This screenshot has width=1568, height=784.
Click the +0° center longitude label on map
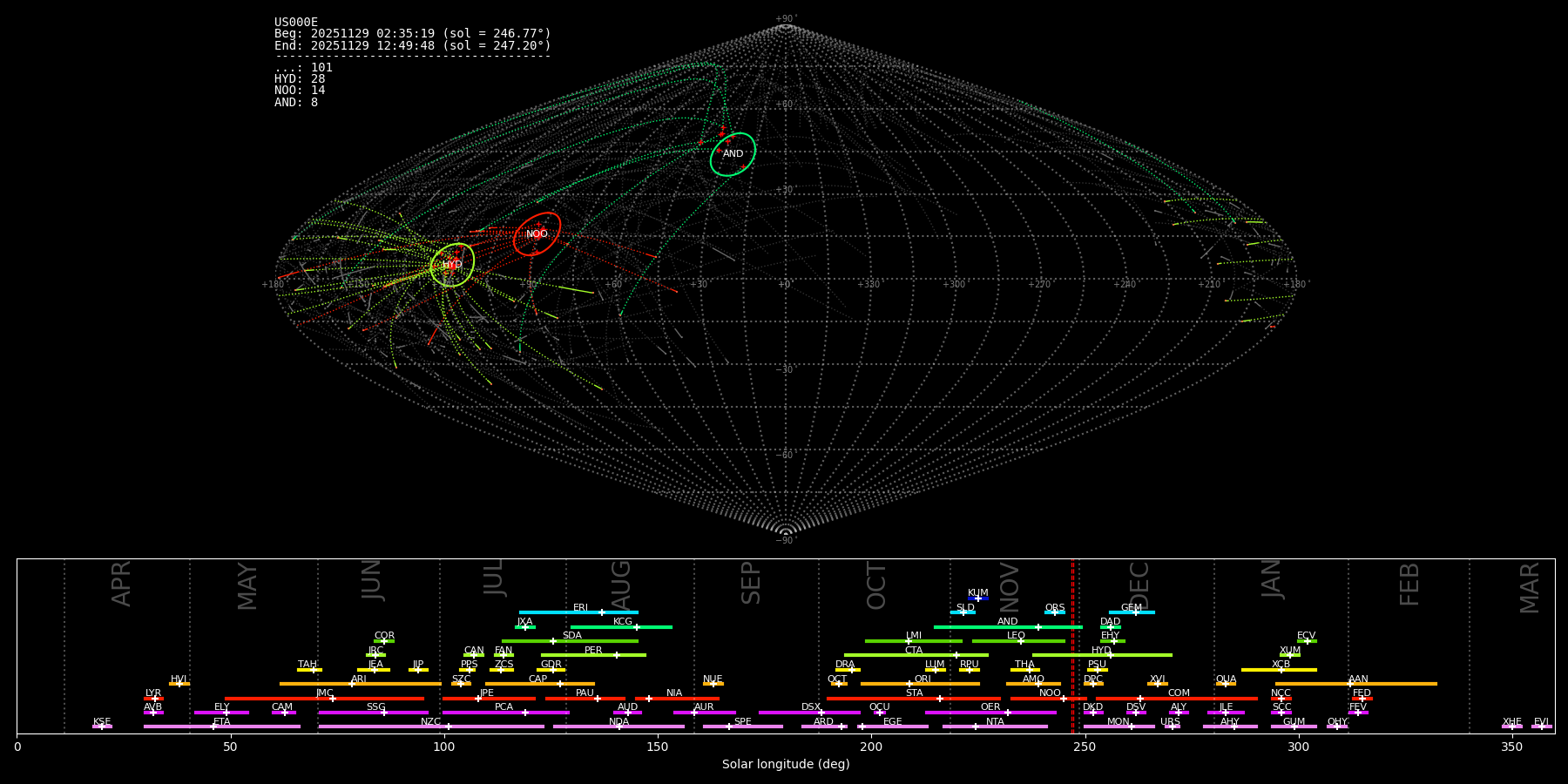coord(785,284)
